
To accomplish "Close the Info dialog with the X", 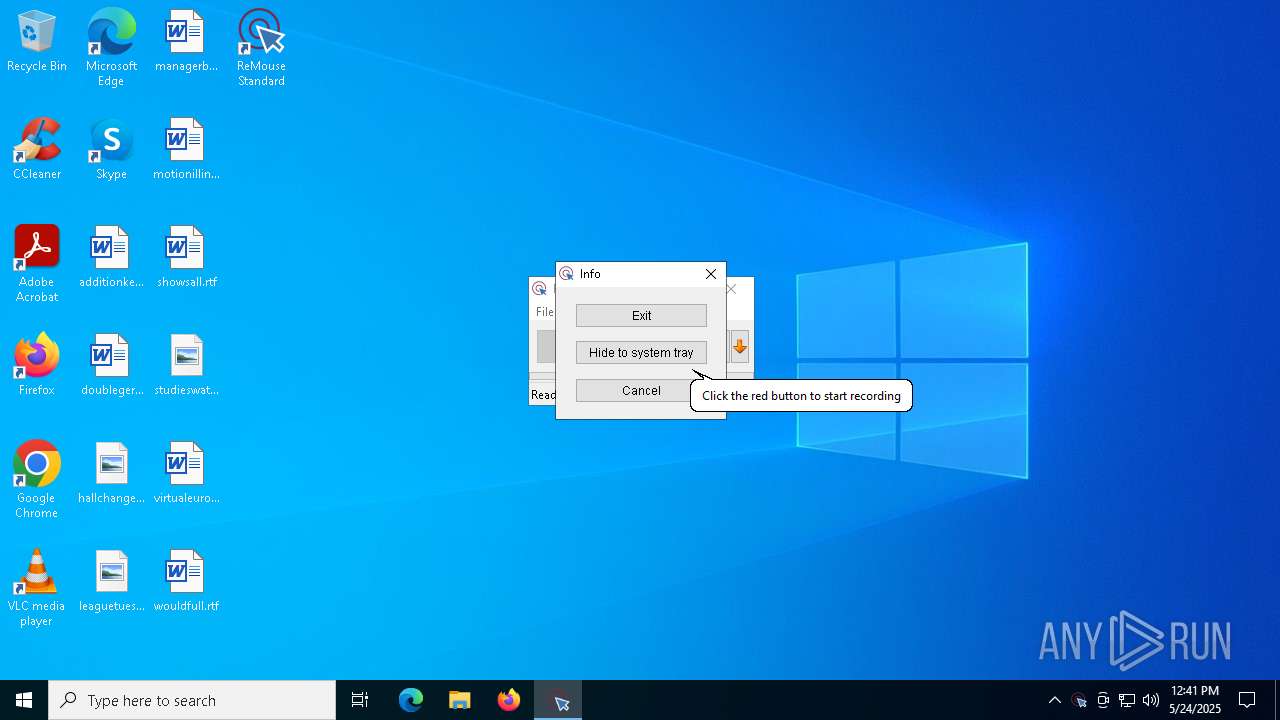I will 711,274.
